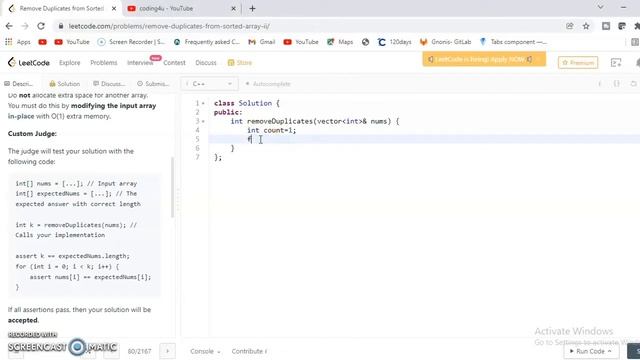Open the Interview menu item
Image resolution: width=640 pixels, height=360 pixels.
pos(140,62)
